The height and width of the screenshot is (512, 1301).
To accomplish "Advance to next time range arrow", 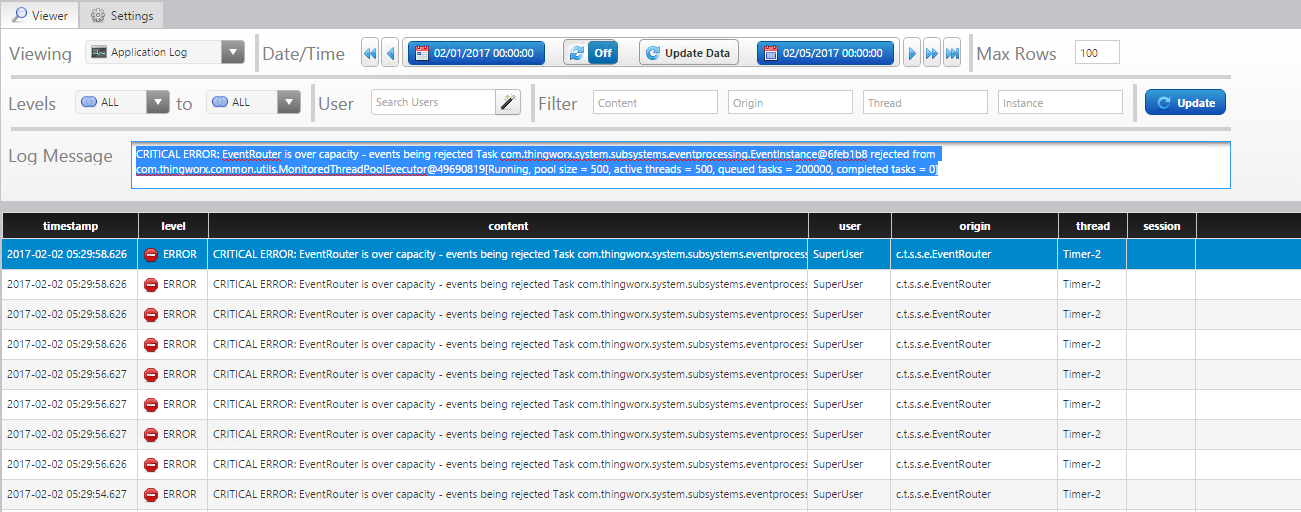I will point(911,53).
